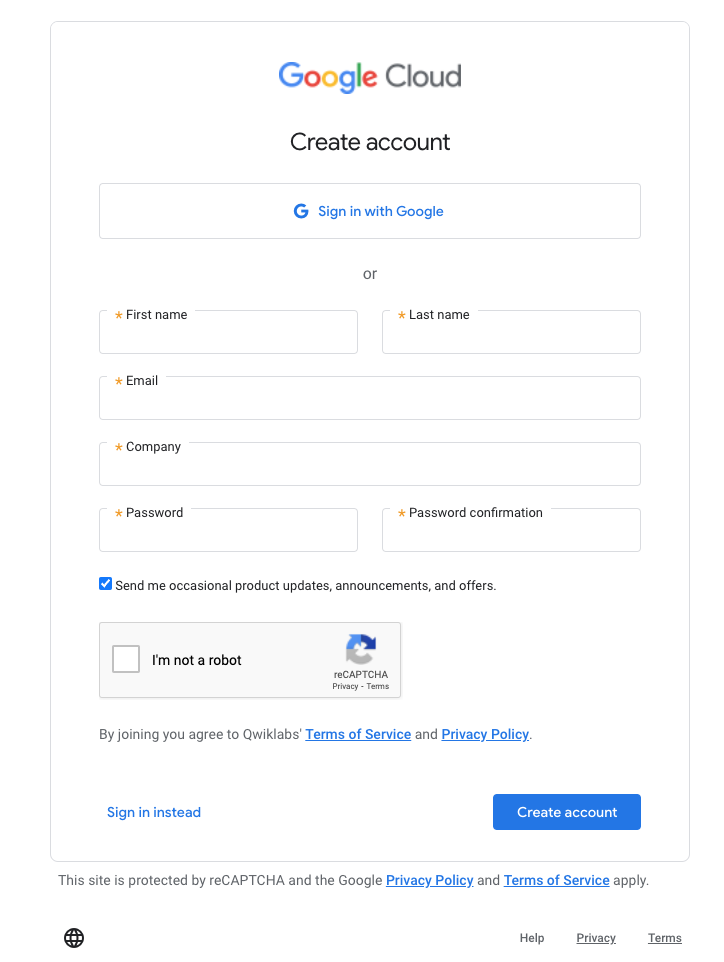The image size is (724, 962).
Task: Uncheck the product updates checkbox
Action: tap(105, 583)
